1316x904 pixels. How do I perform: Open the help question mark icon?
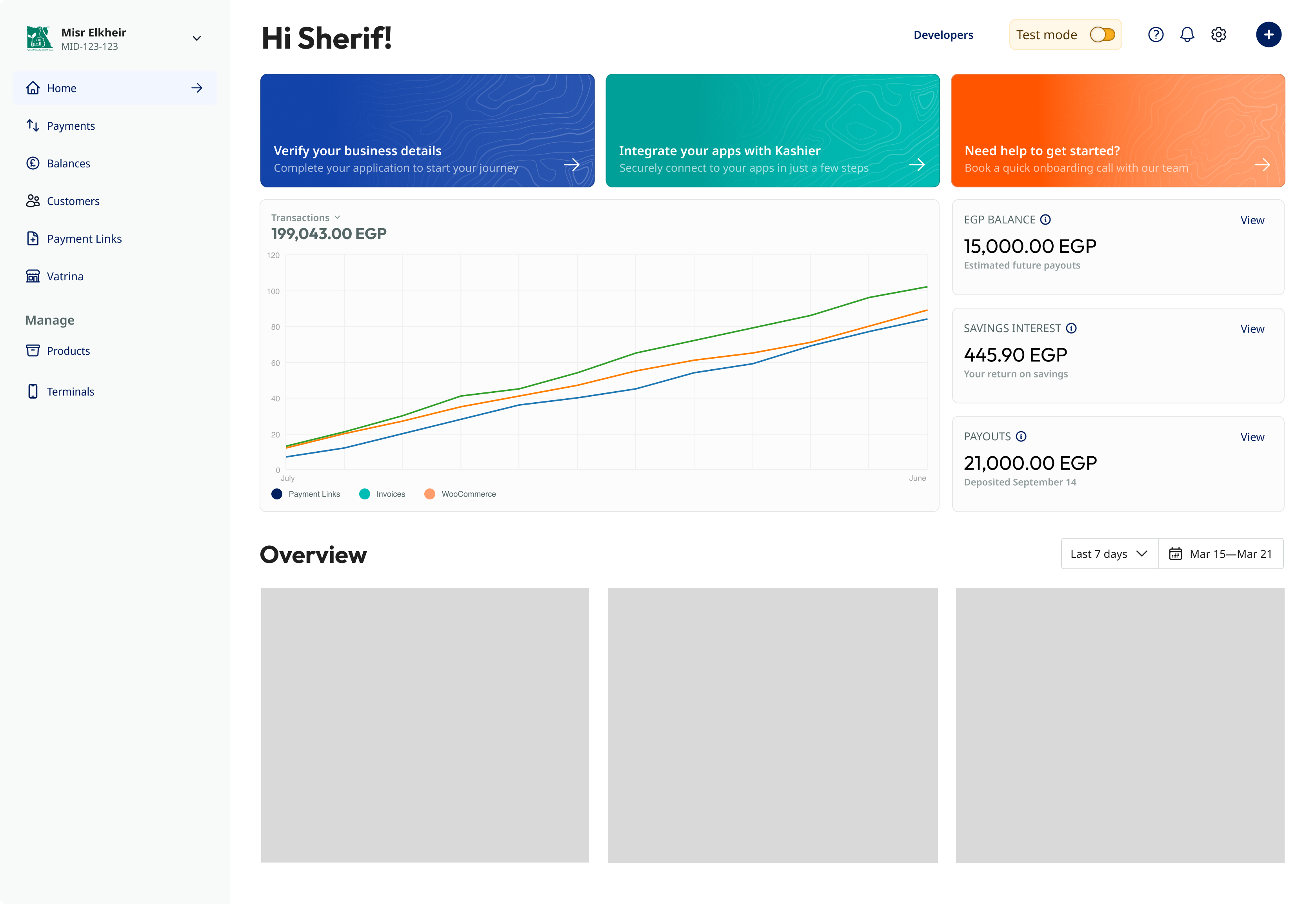[x=1155, y=34]
